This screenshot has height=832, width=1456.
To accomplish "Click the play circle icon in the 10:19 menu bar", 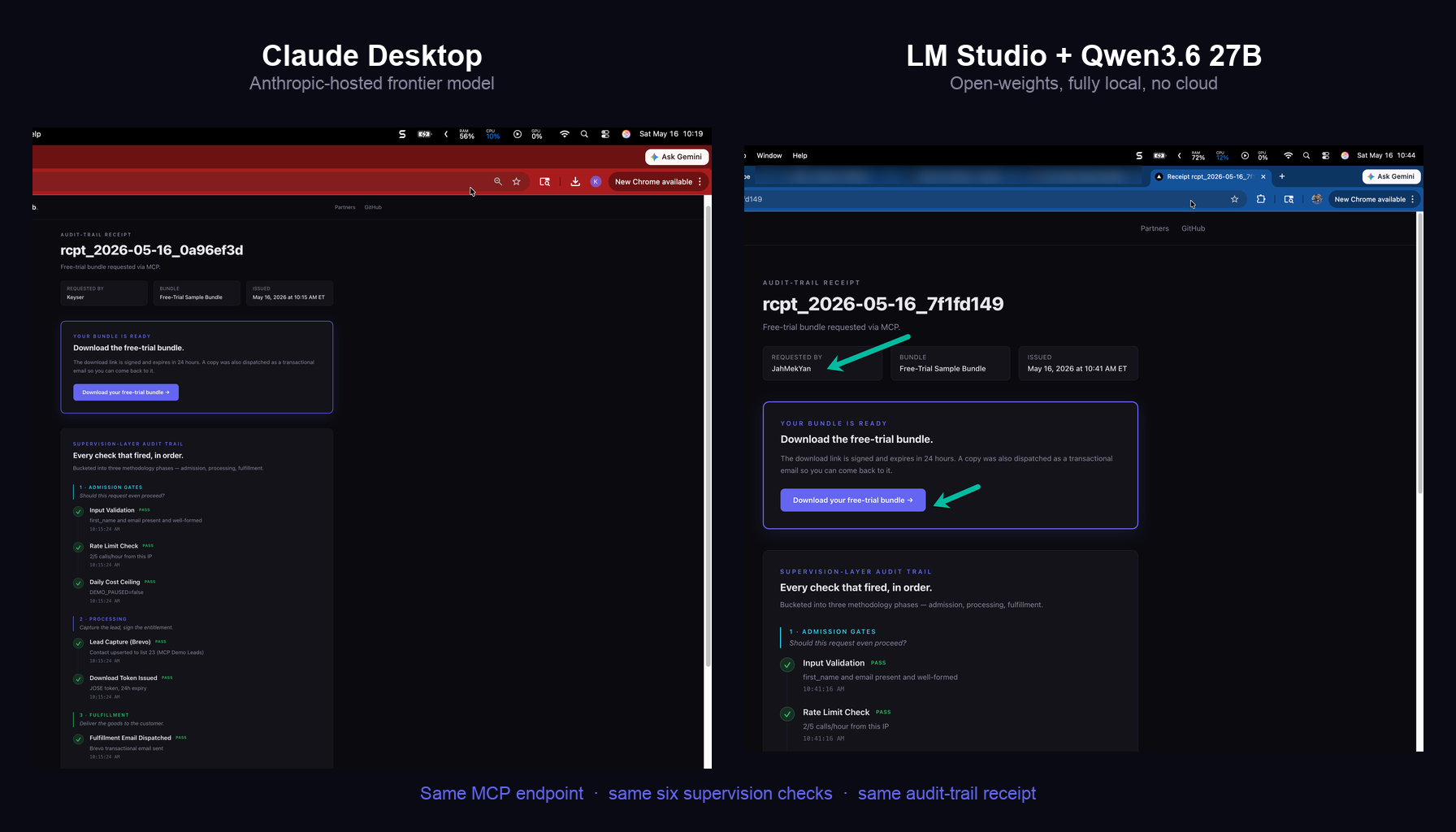I will (518, 134).
